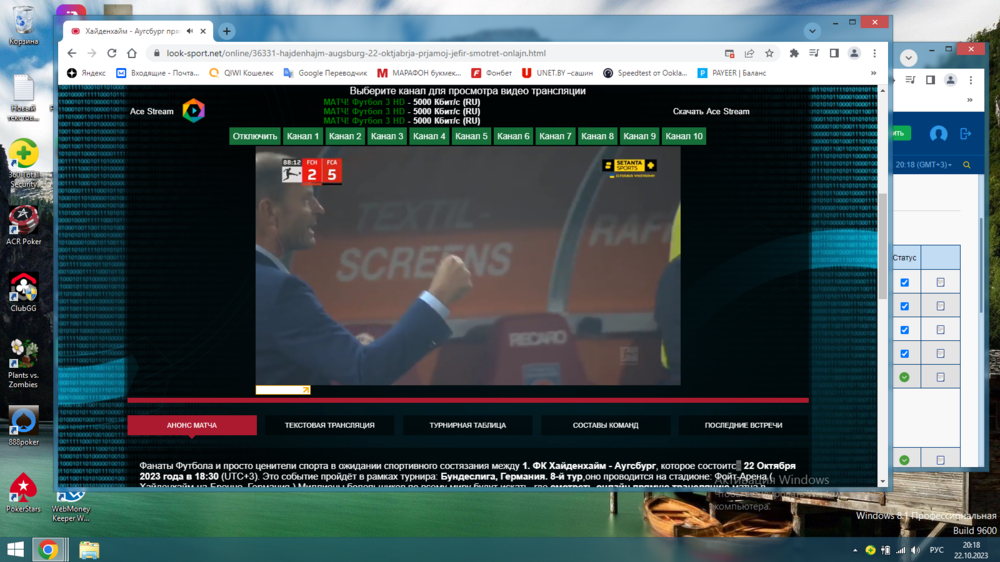This screenshot has width=1000, height=562.
Task: Expand the 20:18 (GMT+3) timezone dropdown
Action: (924, 165)
